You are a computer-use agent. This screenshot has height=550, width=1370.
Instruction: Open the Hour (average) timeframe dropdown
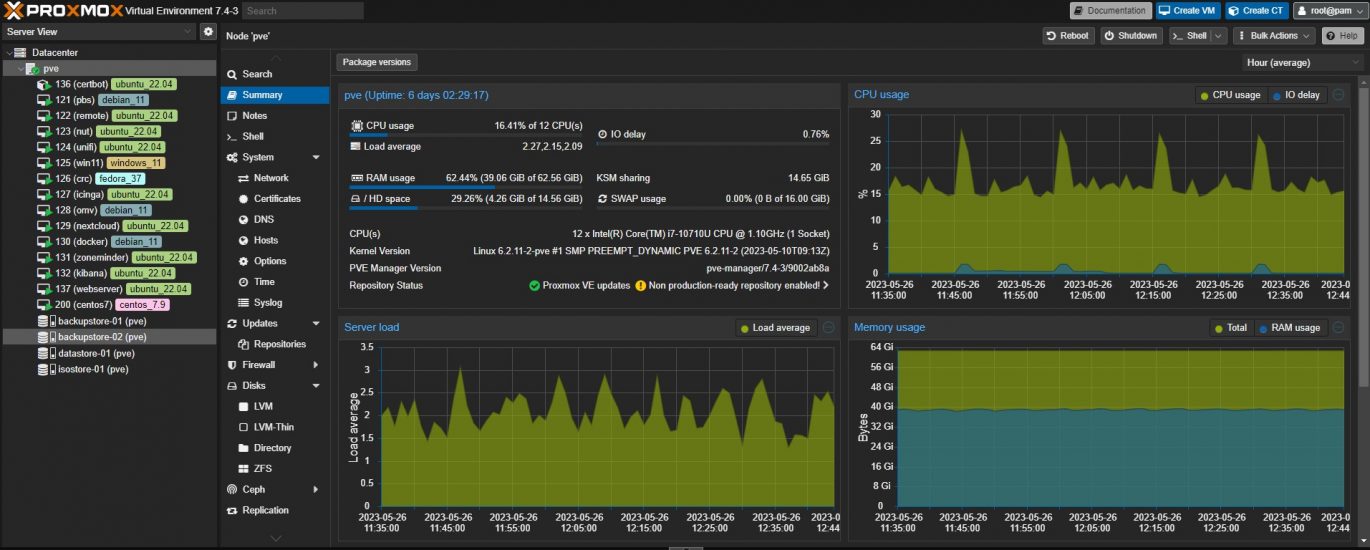tap(1302, 62)
